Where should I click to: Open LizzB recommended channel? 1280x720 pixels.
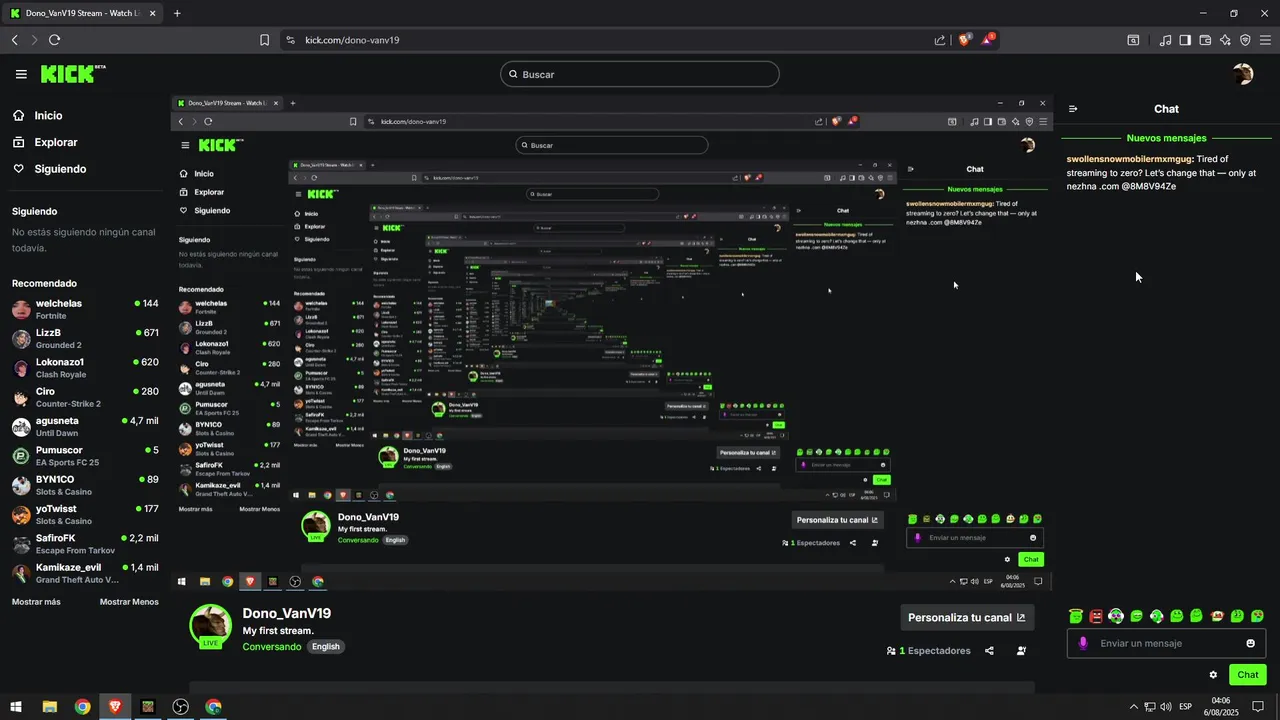(85, 338)
